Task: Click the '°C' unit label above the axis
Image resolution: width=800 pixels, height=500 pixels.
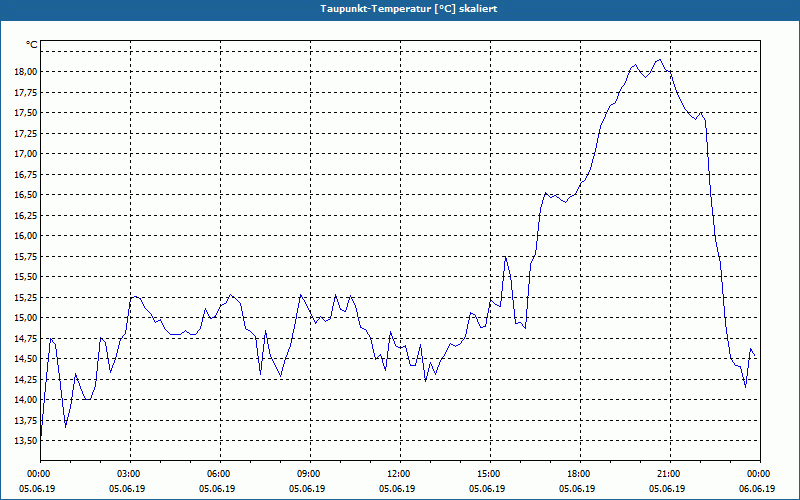Action: [x=32, y=45]
